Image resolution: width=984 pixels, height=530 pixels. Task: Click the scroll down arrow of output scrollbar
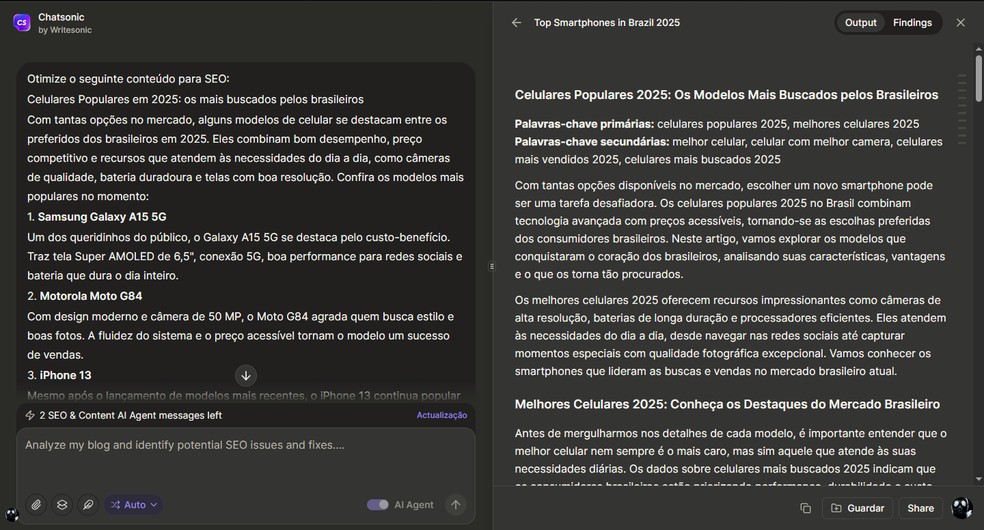pos(978,479)
